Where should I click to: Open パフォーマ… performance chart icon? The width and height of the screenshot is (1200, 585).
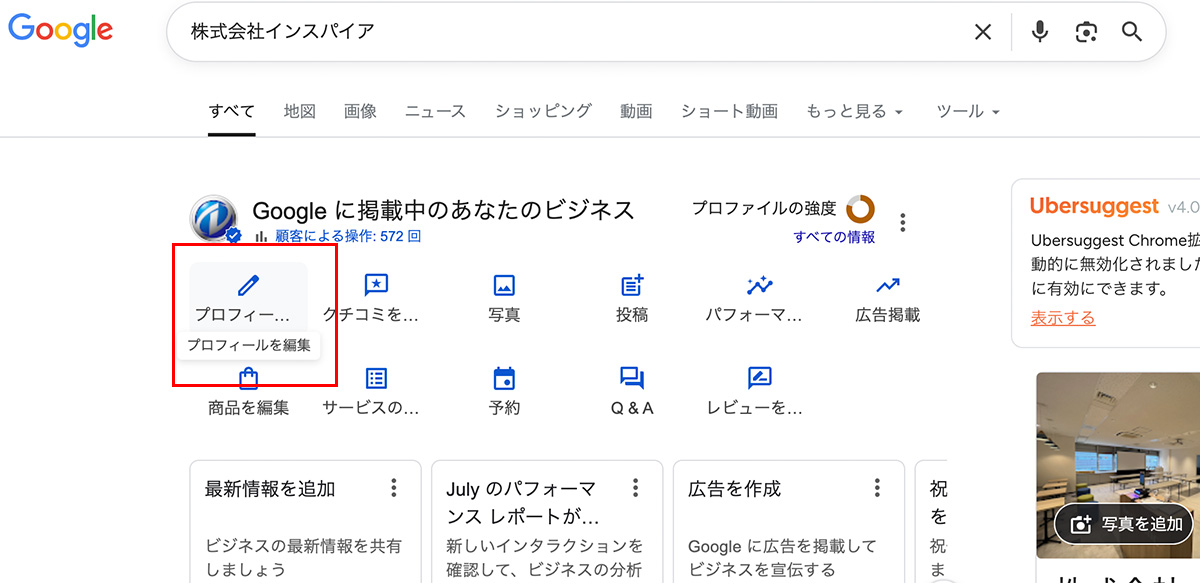tap(760, 285)
